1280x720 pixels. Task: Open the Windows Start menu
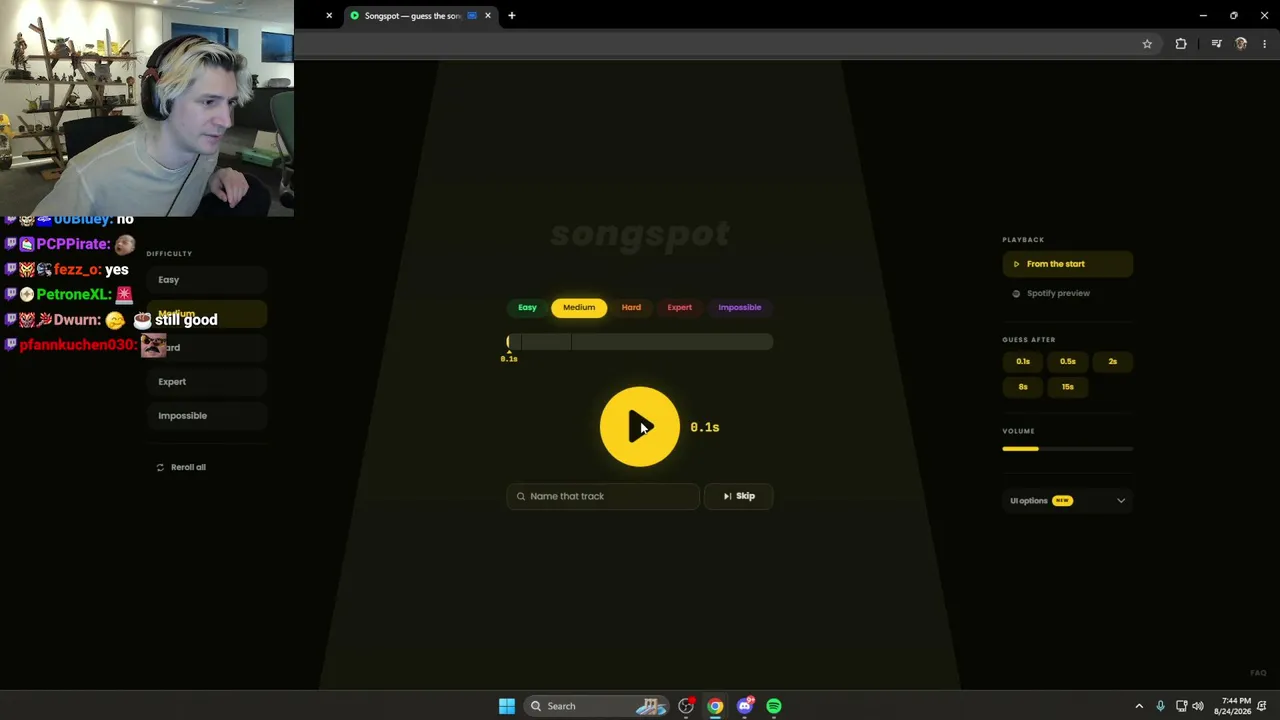(507, 706)
